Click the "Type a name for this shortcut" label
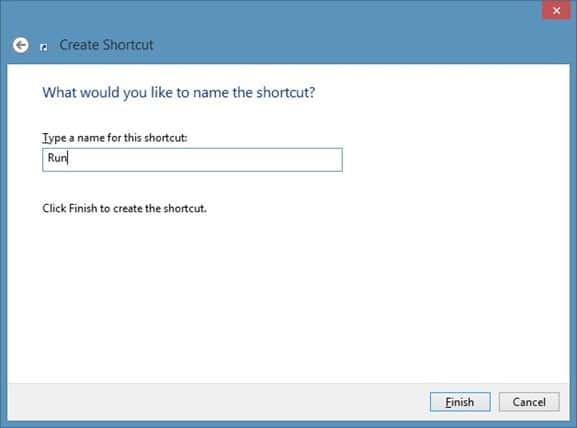 coord(115,138)
